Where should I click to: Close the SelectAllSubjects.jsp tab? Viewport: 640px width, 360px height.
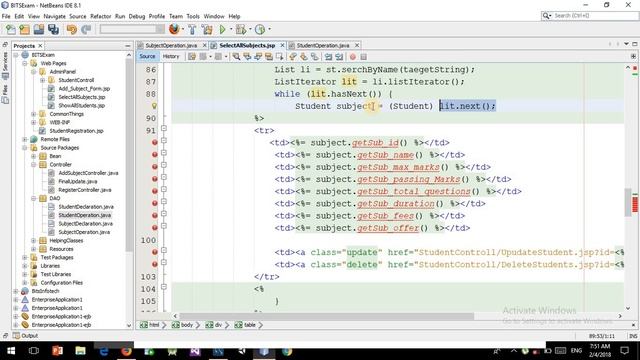pos(282,45)
